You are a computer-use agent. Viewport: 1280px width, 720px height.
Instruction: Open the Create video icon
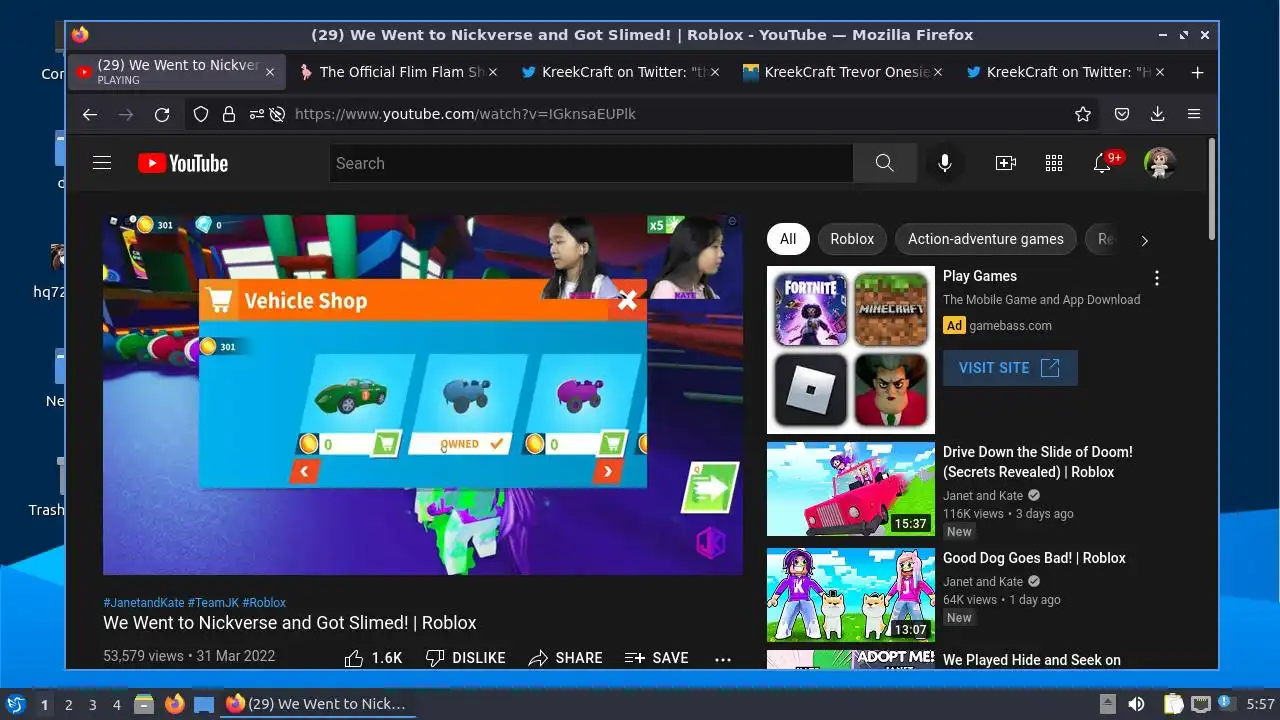1006,163
